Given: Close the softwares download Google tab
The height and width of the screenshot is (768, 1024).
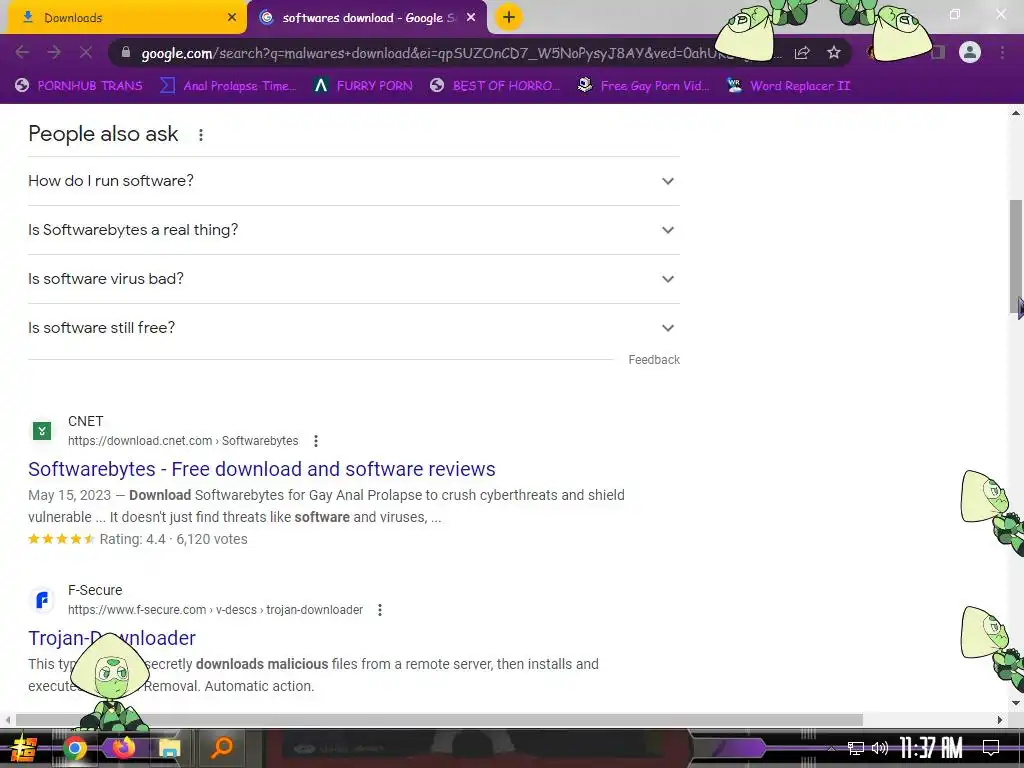Looking at the screenshot, I should tap(471, 18).
